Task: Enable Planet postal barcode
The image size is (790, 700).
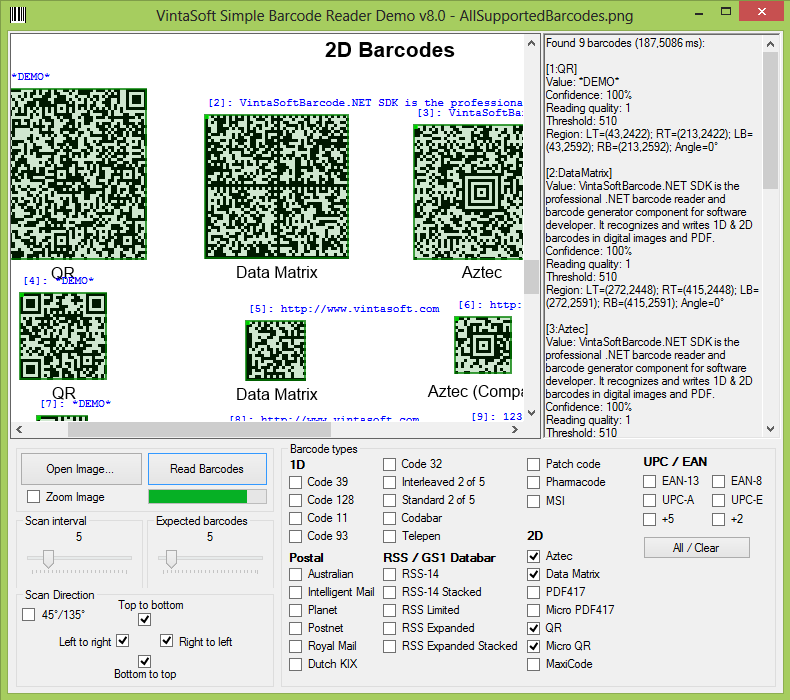Action: click(296, 610)
